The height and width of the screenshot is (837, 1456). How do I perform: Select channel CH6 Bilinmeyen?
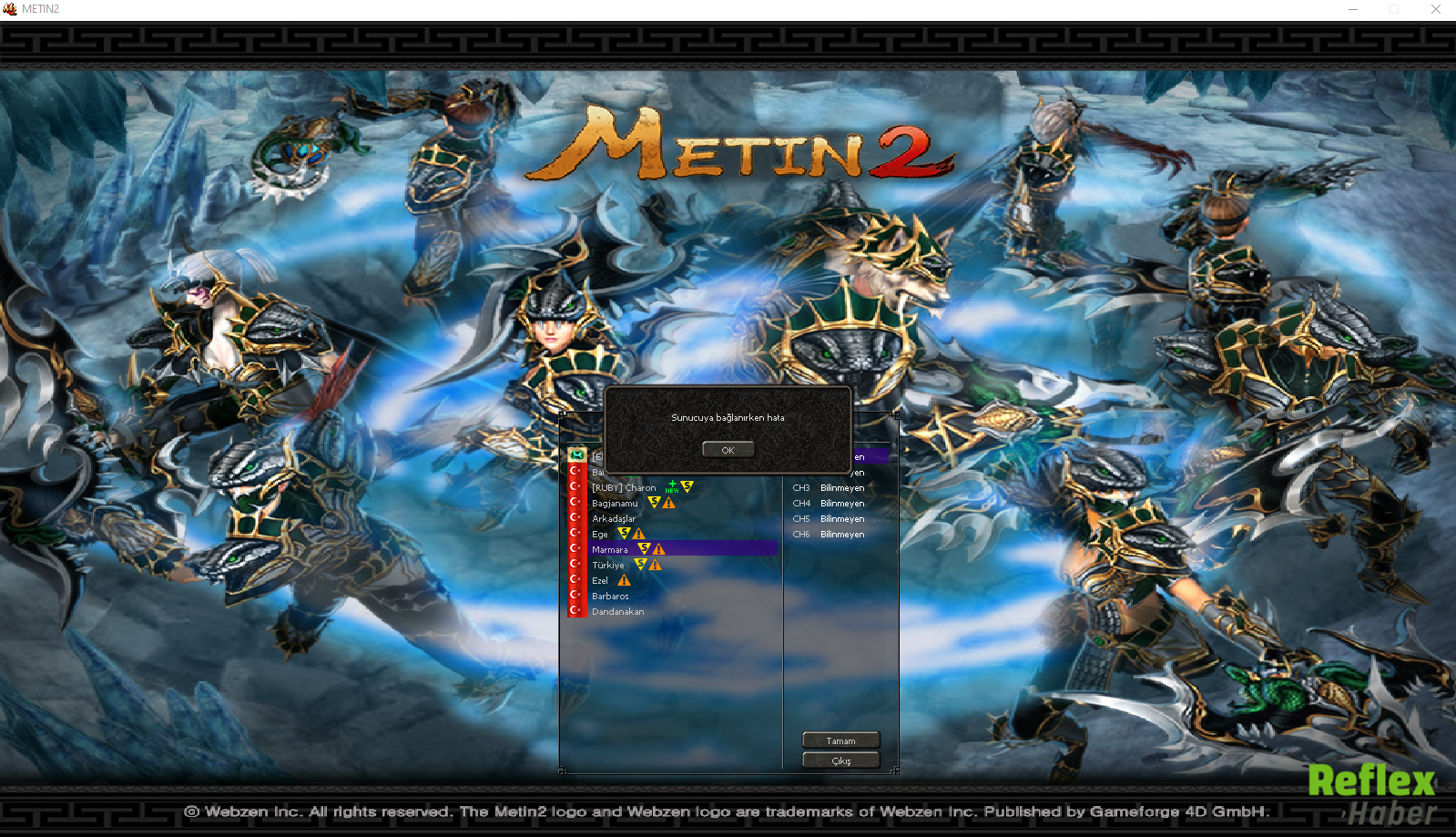click(829, 534)
